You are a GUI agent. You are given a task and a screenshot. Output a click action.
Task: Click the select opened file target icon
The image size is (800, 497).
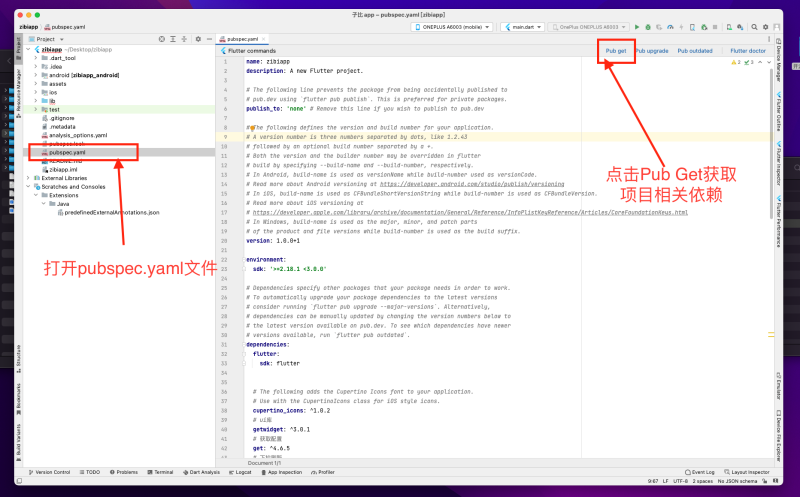click(162, 39)
